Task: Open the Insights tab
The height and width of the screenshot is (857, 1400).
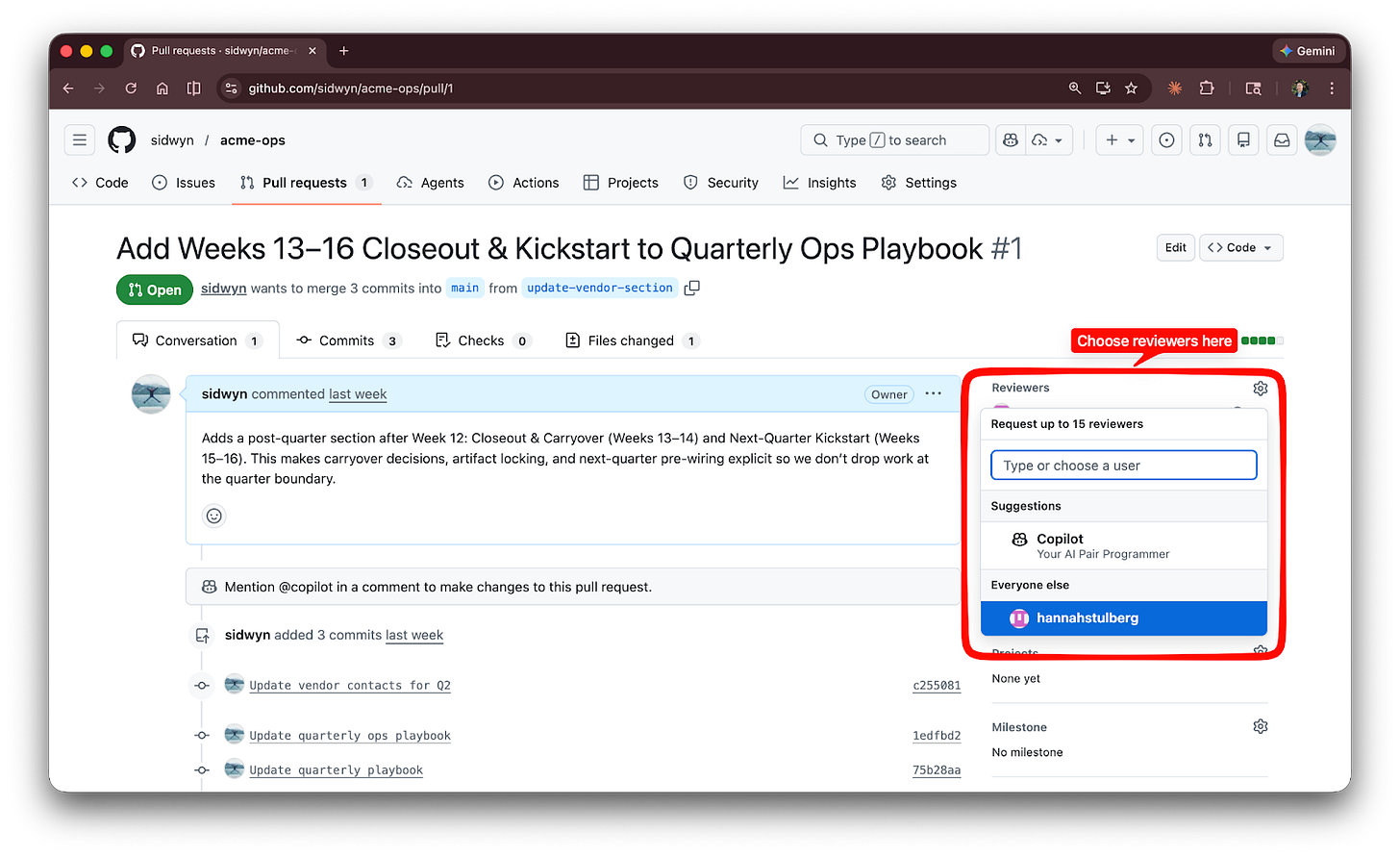Action: click(820, 183)
